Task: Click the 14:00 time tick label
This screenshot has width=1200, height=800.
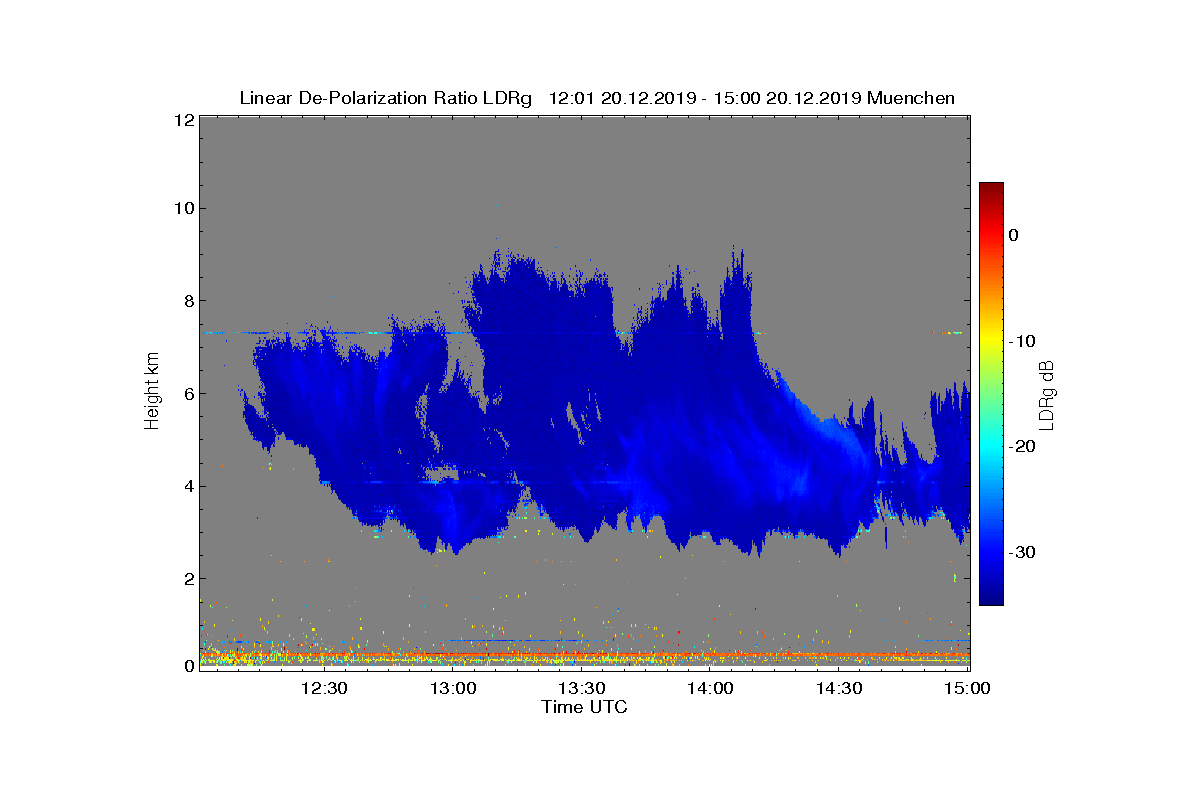Action: tap(710, 688)
